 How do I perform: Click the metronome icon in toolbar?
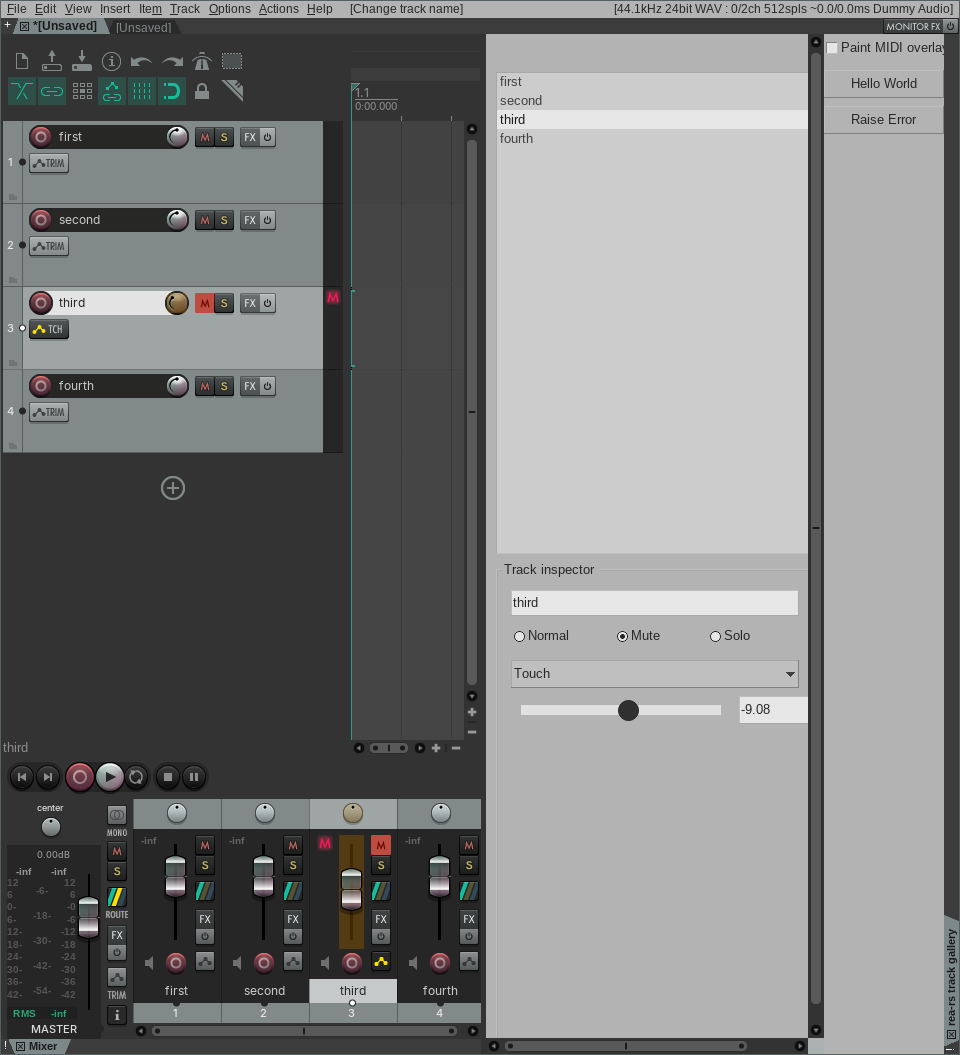(202, 61)
